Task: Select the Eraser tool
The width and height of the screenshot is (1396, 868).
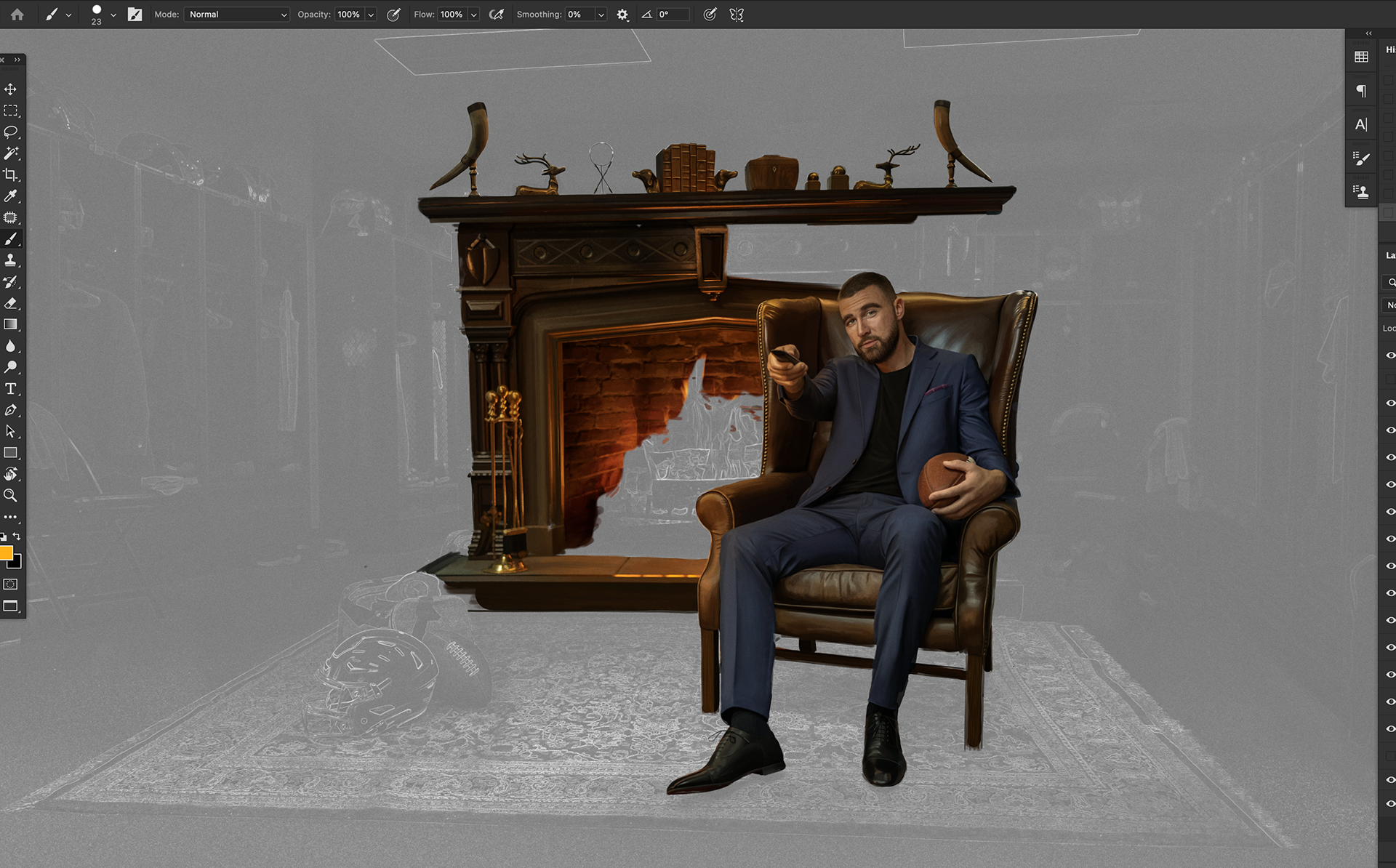Action: coord(10,303)
